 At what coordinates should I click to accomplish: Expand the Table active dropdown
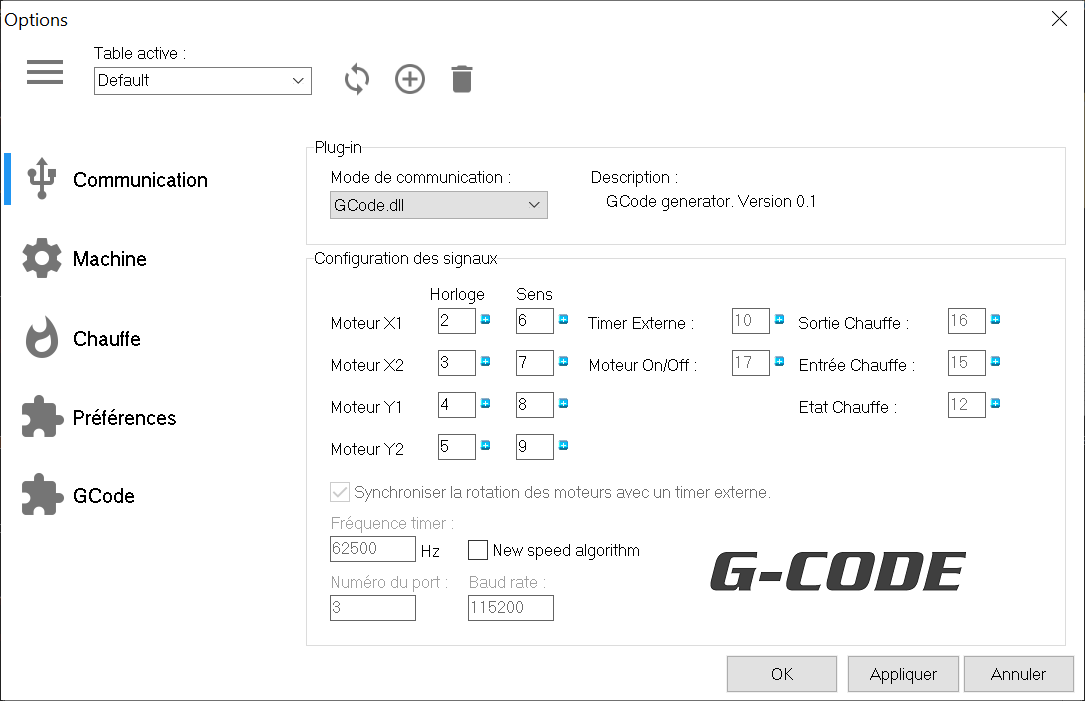click(x=203, y=81)
